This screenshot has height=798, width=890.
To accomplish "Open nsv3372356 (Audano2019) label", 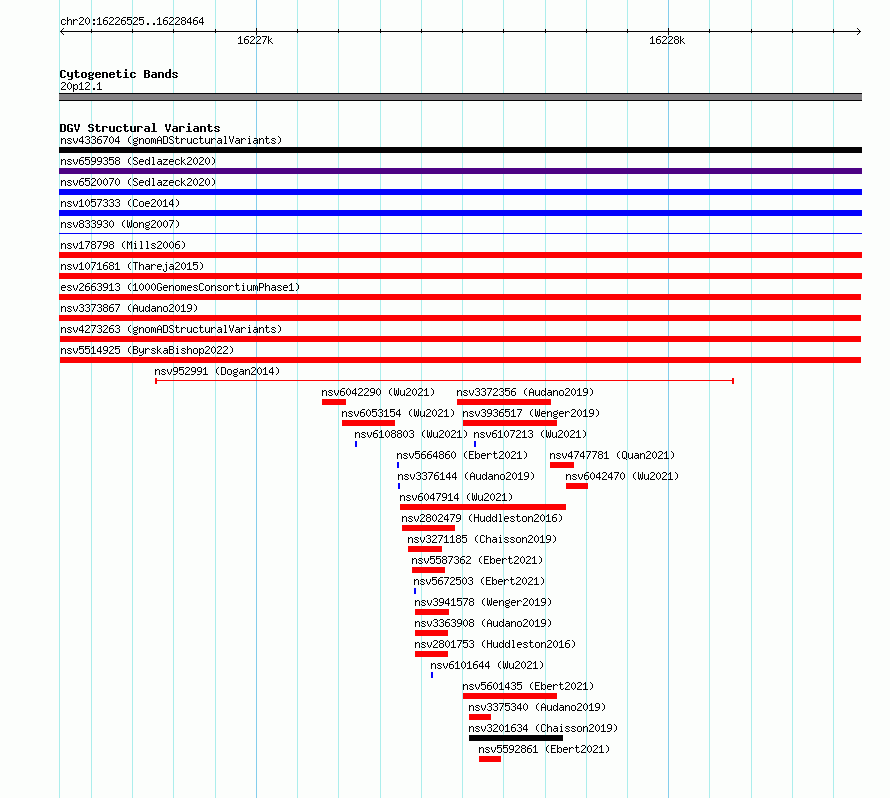I will click(x=525, y=392).
